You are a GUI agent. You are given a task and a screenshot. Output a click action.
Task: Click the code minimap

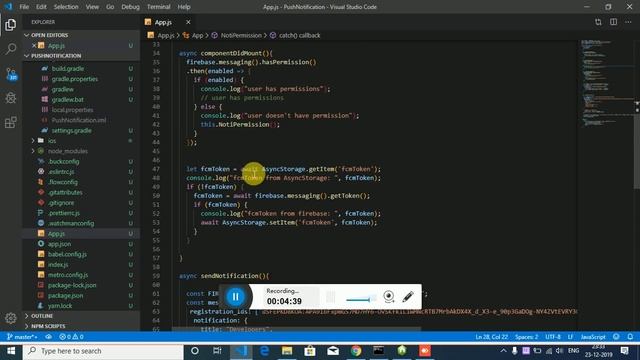[x=606, y=84]
